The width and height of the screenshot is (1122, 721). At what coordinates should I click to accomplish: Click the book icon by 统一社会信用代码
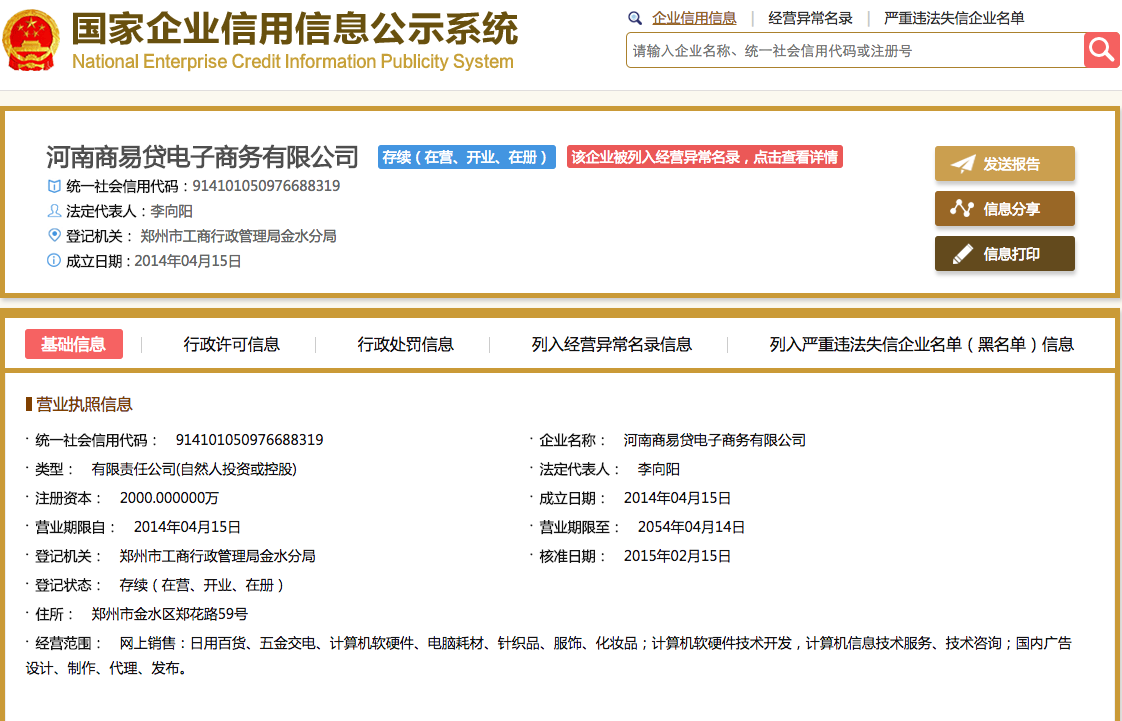(54, 185)
